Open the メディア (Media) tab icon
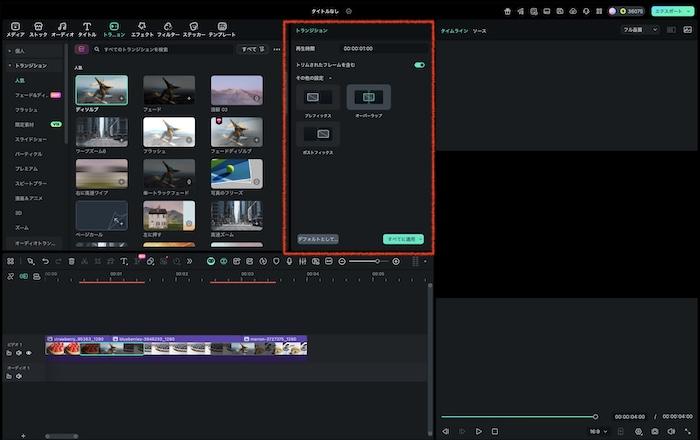 tap(15, 25)
